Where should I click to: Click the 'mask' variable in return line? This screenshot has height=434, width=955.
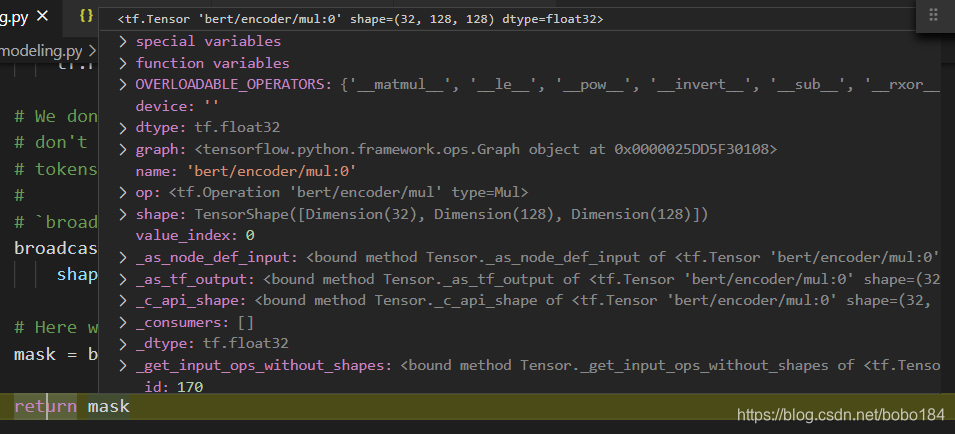point(108,406)
